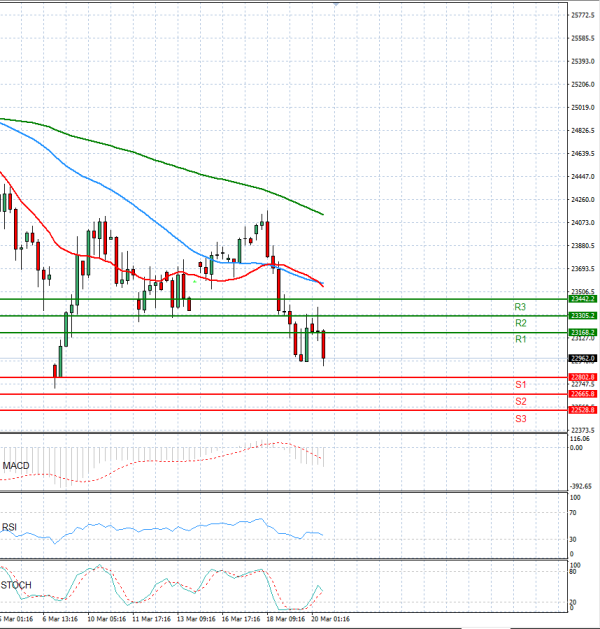This screenshot has height=629, width=600.
Task: Click the 10 Mar 05:16 time axis label
Action: [107, 620]
